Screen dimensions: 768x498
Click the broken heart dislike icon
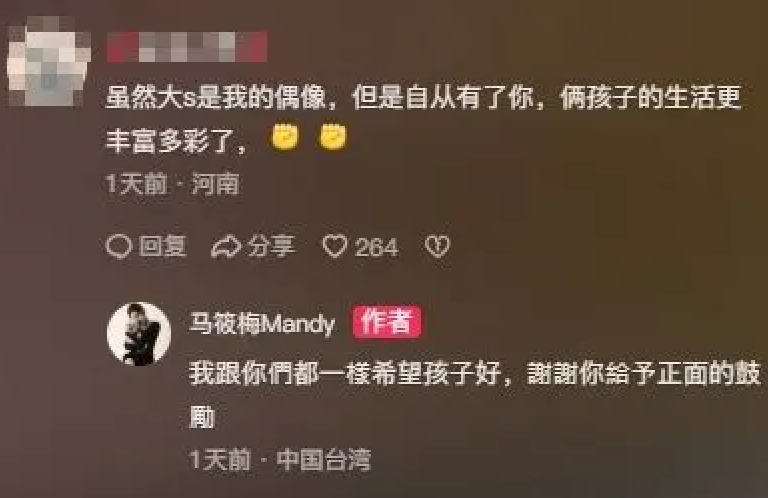tap(437, 246)
